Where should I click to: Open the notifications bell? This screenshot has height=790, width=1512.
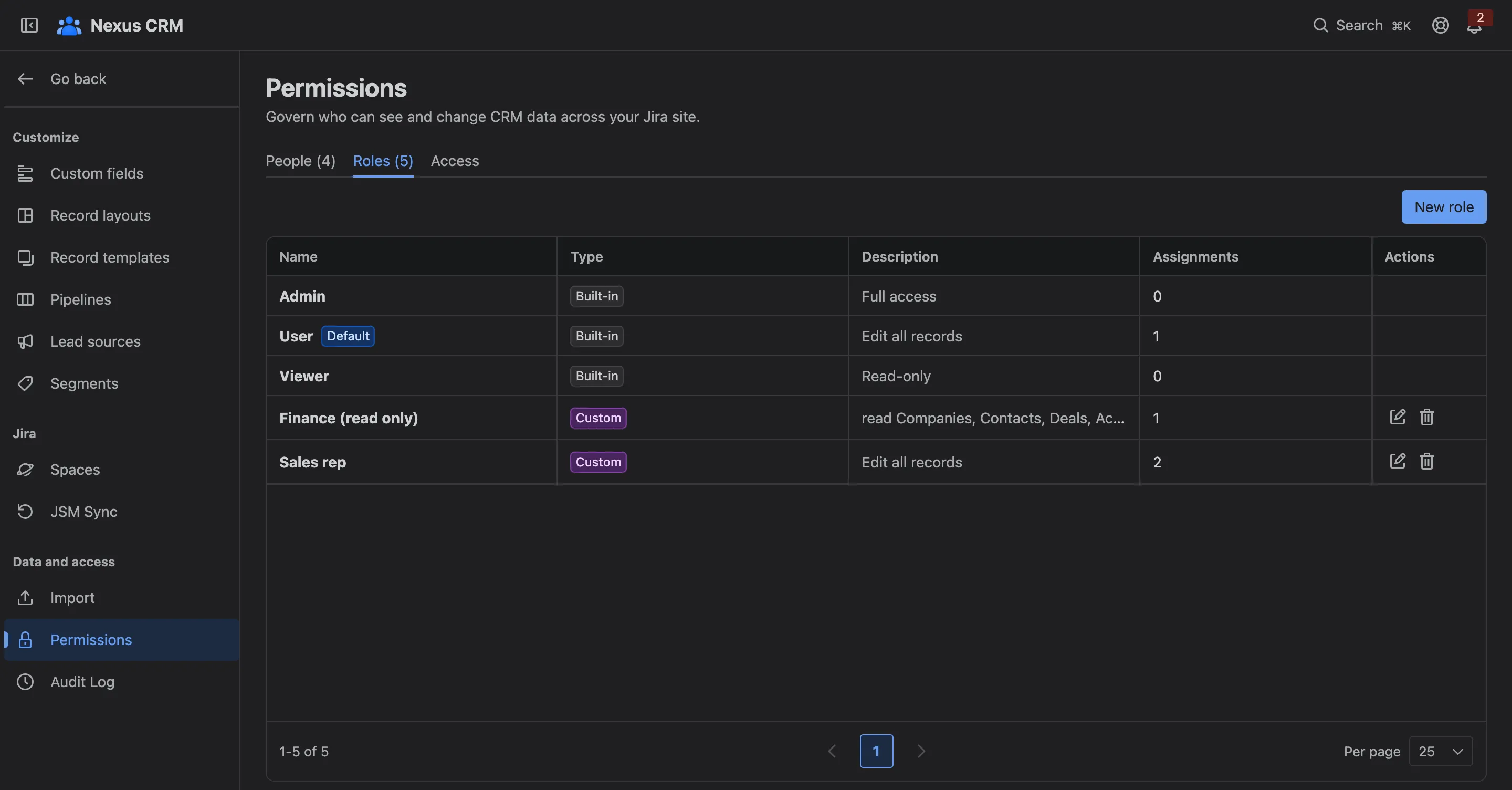pyautogui.click(x=1474, y=26)
